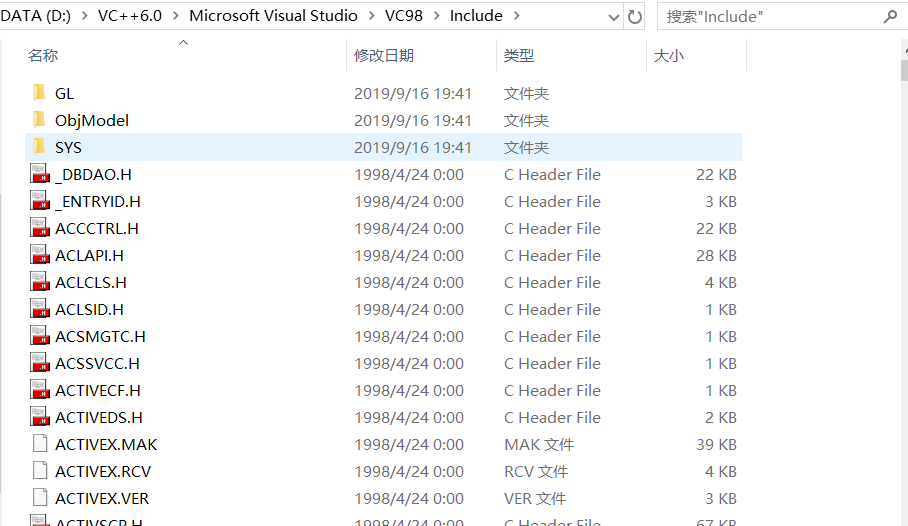Expand chevron after Include in path
This screenshot has width=908, height=526.
coord(517,16)
